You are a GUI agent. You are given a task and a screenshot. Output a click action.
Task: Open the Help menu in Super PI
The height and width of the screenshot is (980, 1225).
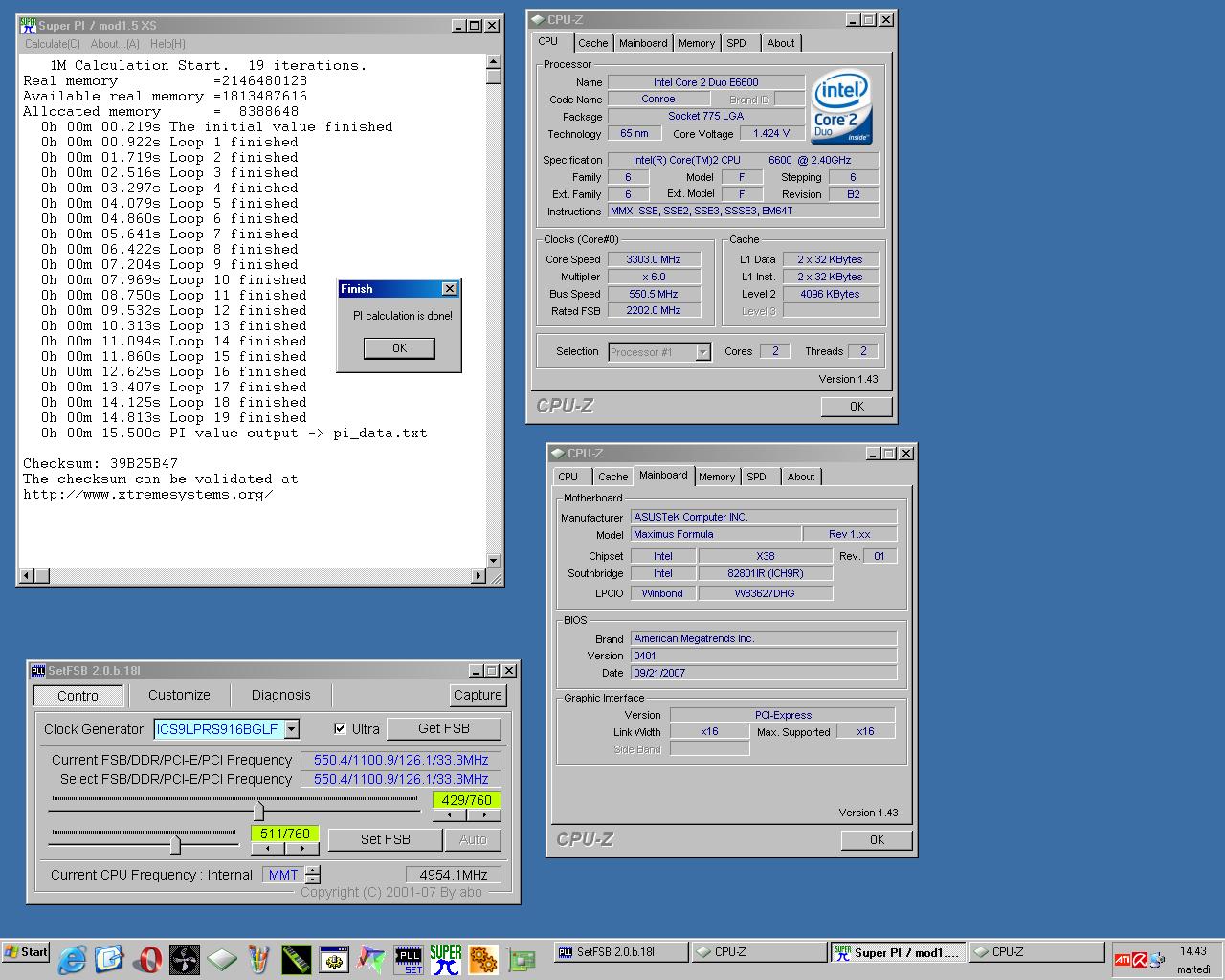tap(168, 44)
